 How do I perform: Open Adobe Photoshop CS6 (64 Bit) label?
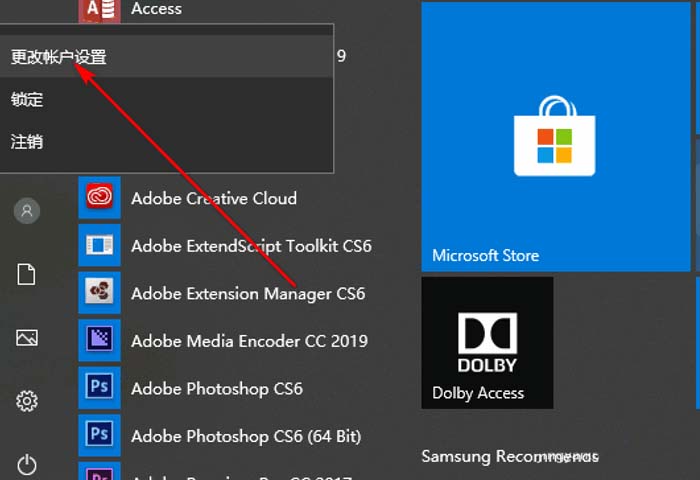(246, 436)
